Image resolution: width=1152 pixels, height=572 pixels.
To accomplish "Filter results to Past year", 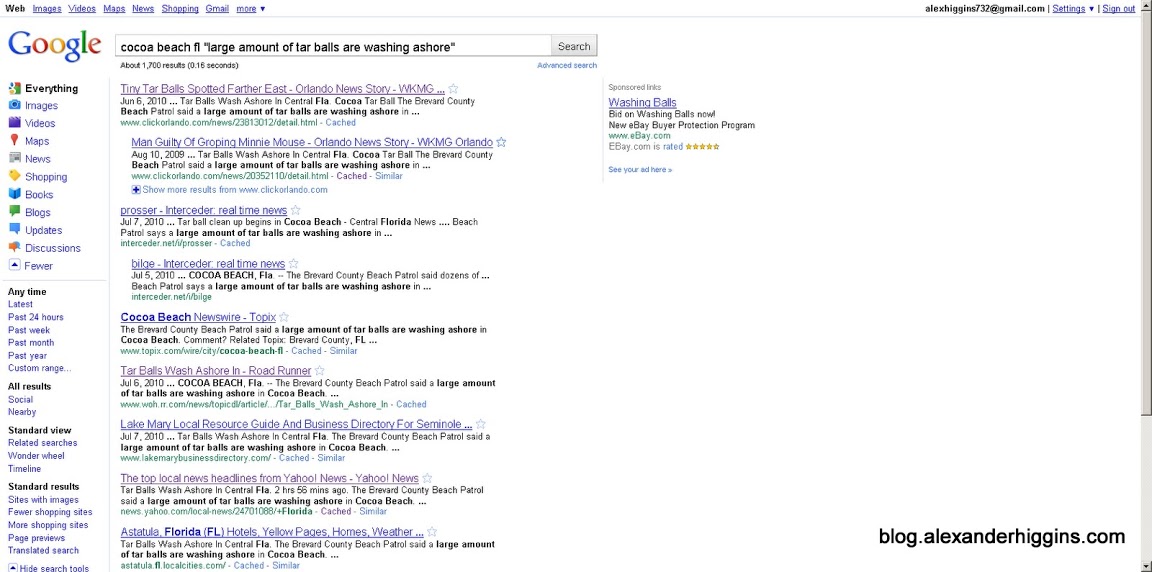I will coord(27,356).
